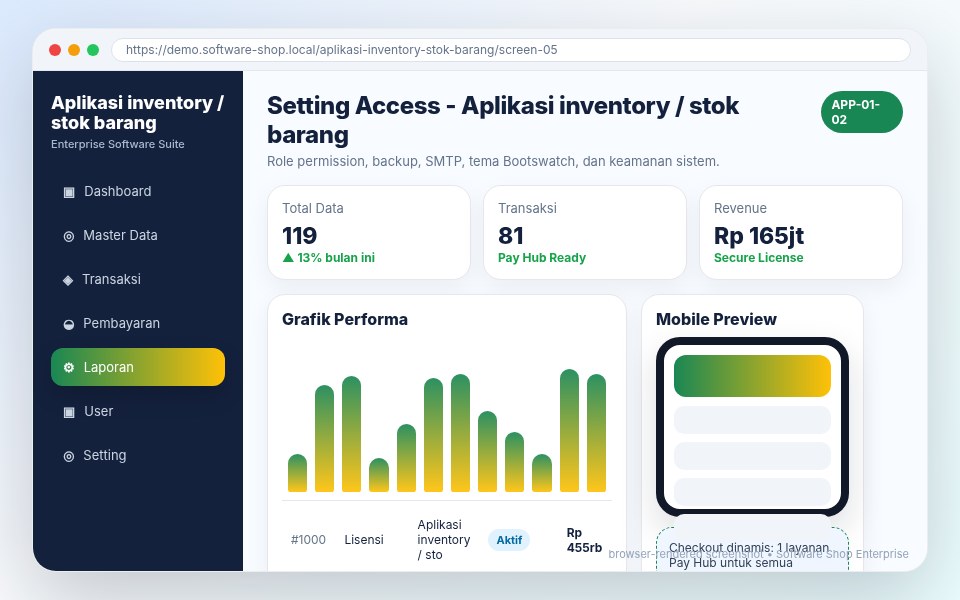Click the Pay Hub Ready link
This screenshot has width=960, height=600.
tap(542, 258)
